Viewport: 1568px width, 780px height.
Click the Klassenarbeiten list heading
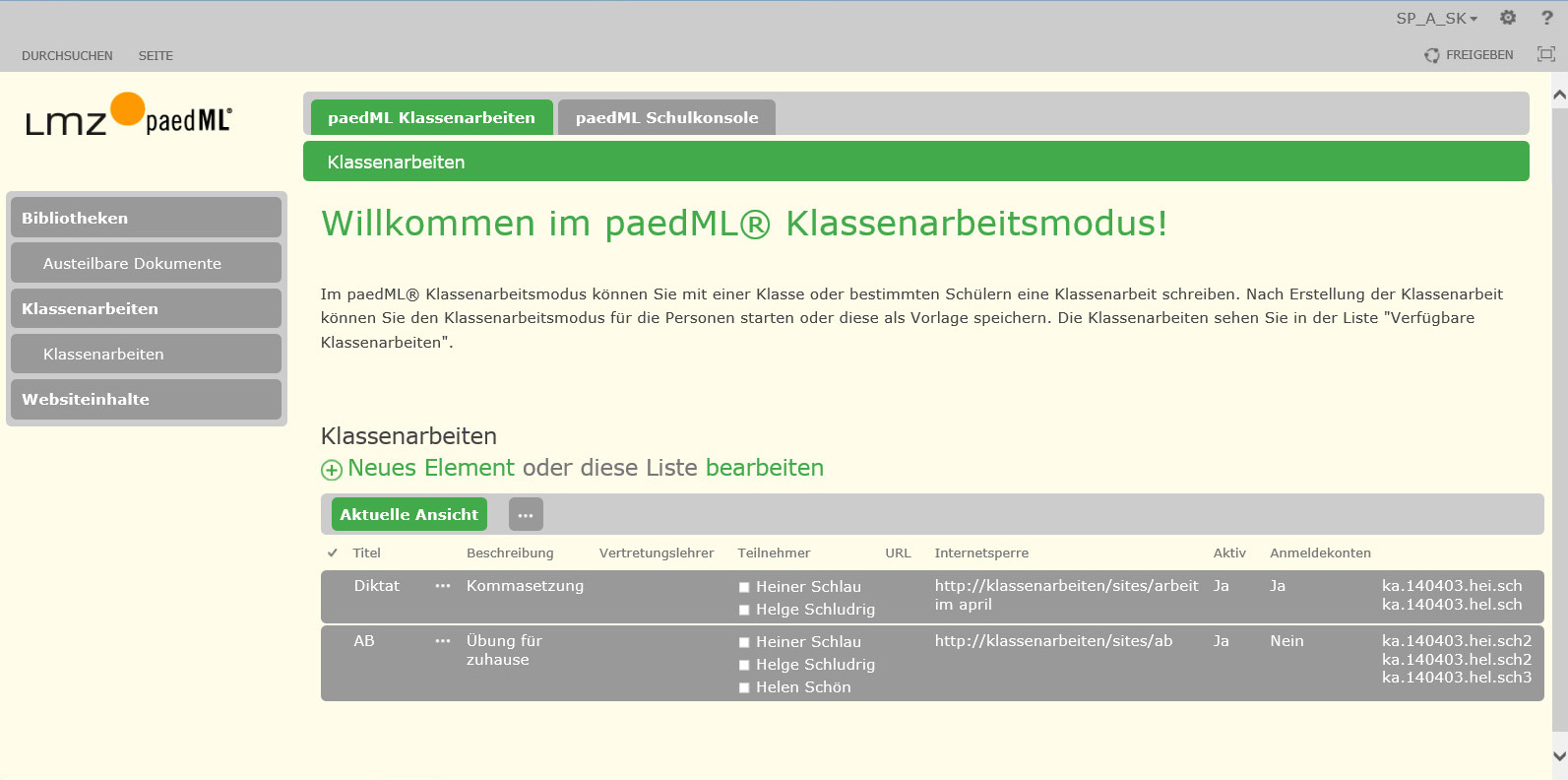tap(408, 436)
